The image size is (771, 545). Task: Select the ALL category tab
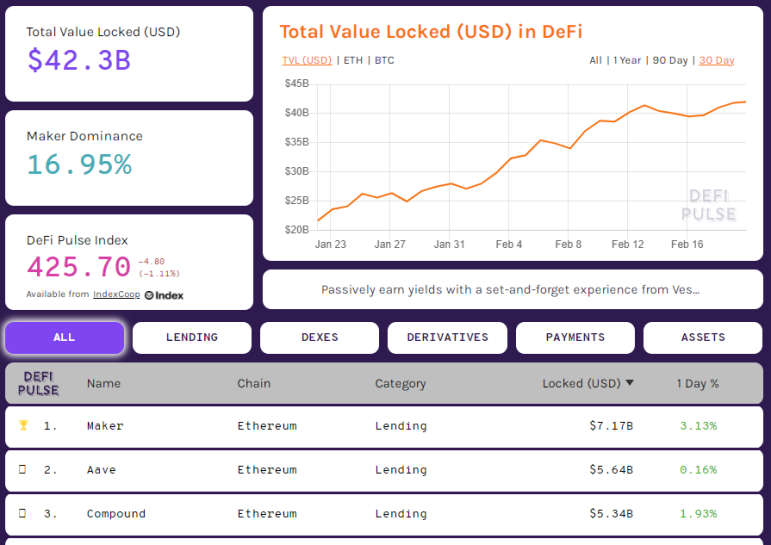click(64, 337)
